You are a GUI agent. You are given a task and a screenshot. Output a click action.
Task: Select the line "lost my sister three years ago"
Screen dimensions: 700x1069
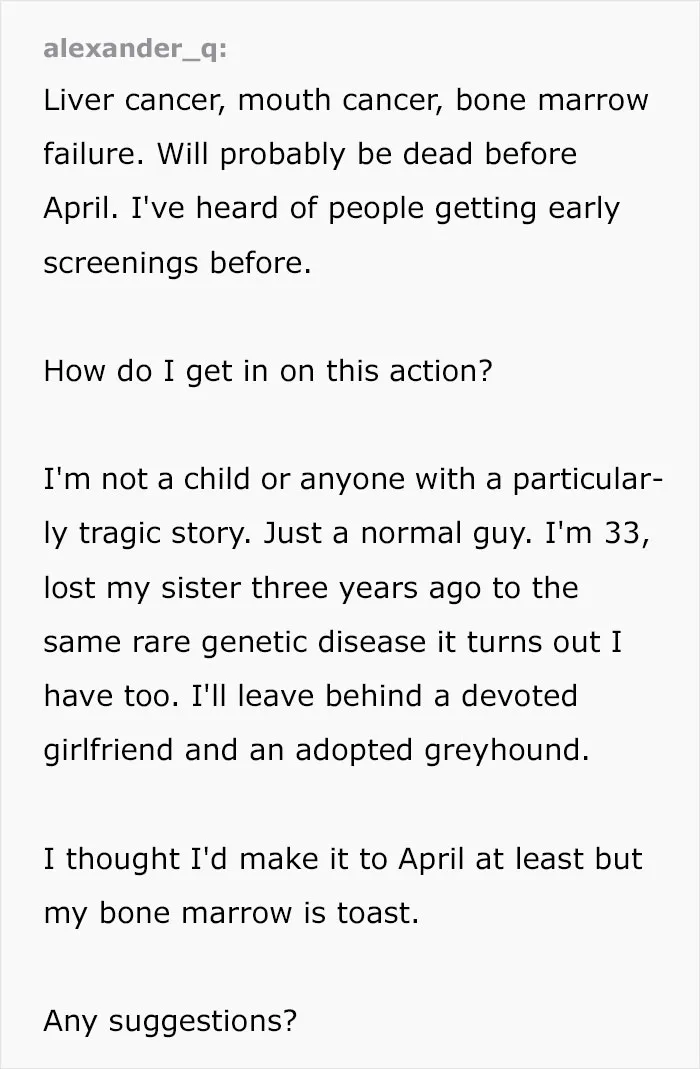(311, 588)
